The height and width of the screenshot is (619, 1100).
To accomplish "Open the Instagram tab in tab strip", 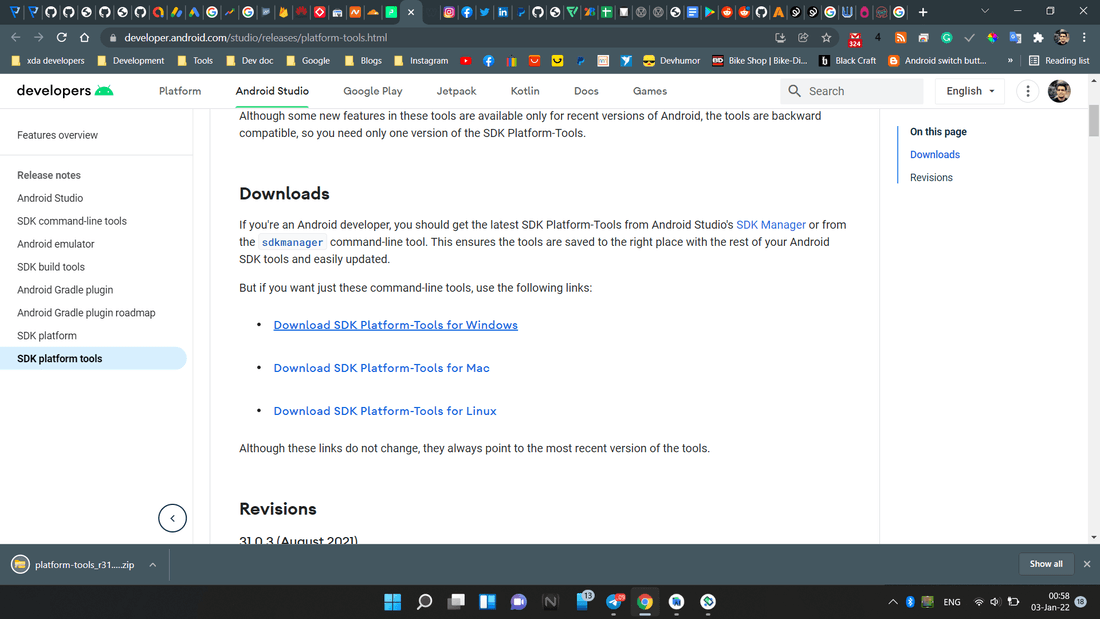I will [x=449, y=12].
